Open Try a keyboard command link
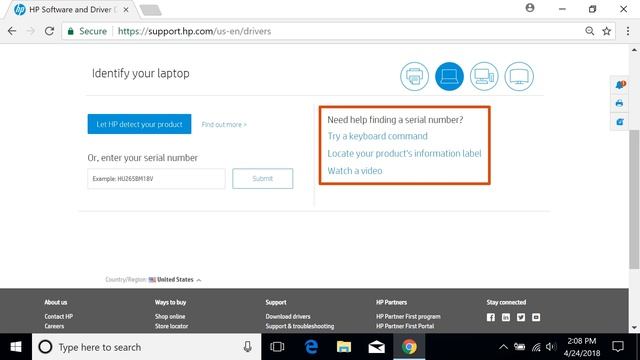Viewport: 640px width, 360px height. tap(378, 136)
